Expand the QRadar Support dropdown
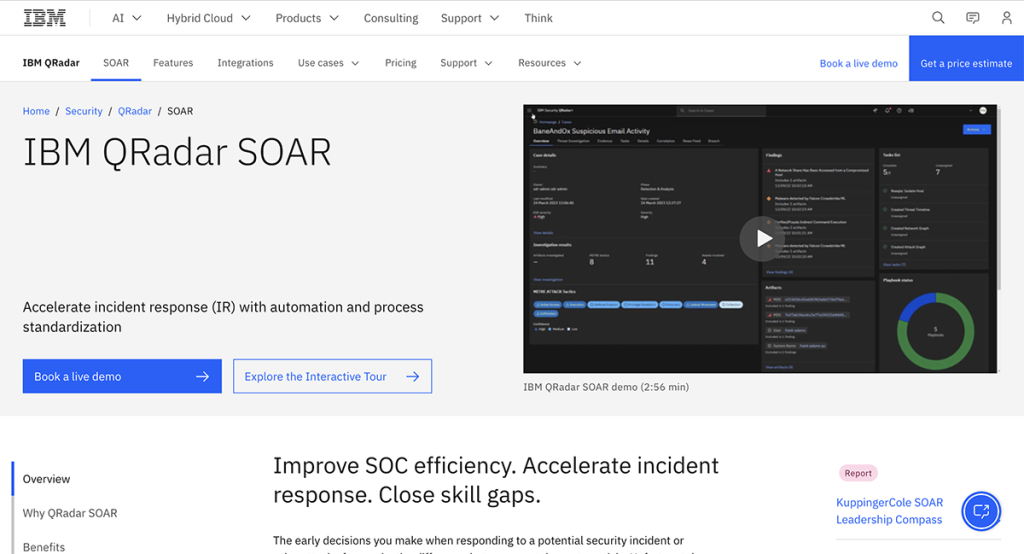The height and width of the screenshot is (554, 1024). tap(466, 63)
